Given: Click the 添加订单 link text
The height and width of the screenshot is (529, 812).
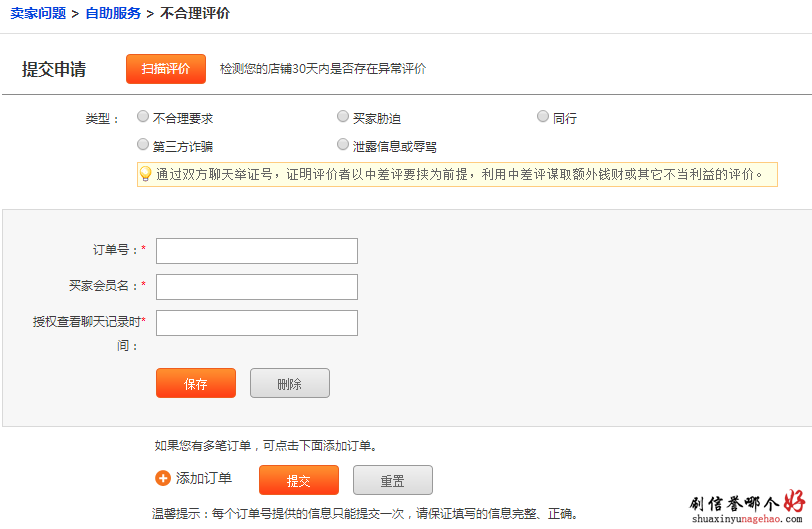Looking at the screenshot, I should pyautogui.click(x=204, y=478).
